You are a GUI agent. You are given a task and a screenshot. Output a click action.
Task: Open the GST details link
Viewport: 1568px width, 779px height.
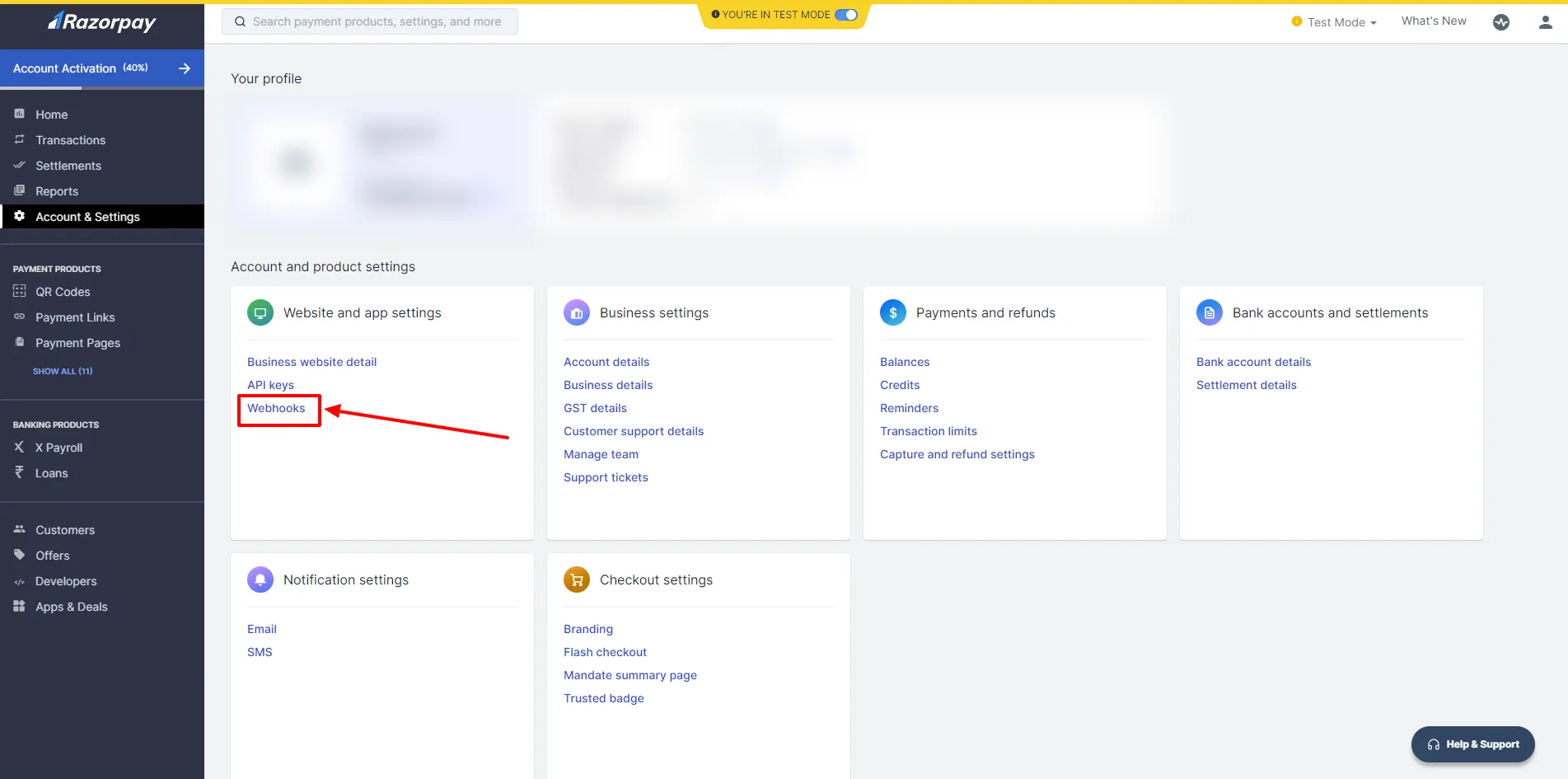[x=595, y=408]
